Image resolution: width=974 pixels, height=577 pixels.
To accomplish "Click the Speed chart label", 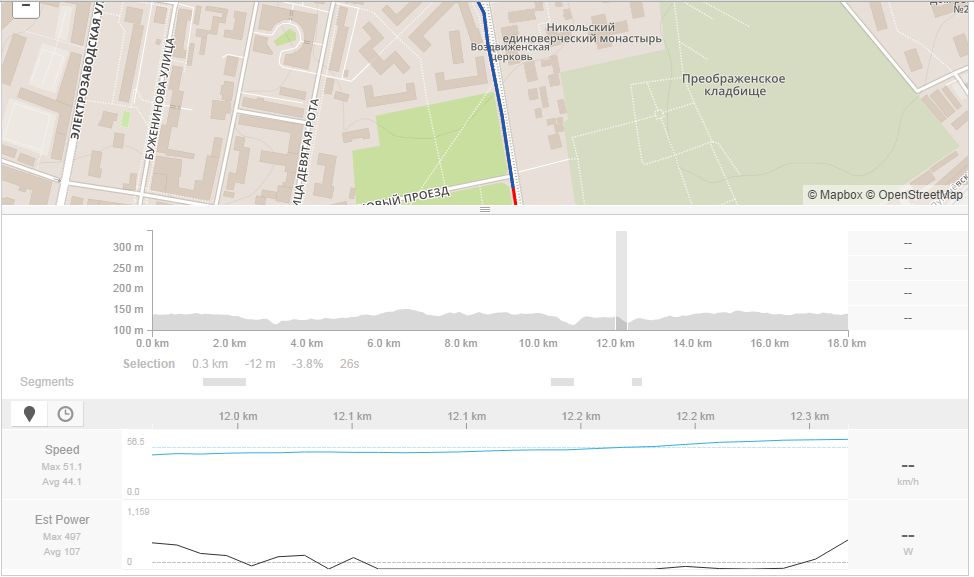I will click(x=62, y=450).
